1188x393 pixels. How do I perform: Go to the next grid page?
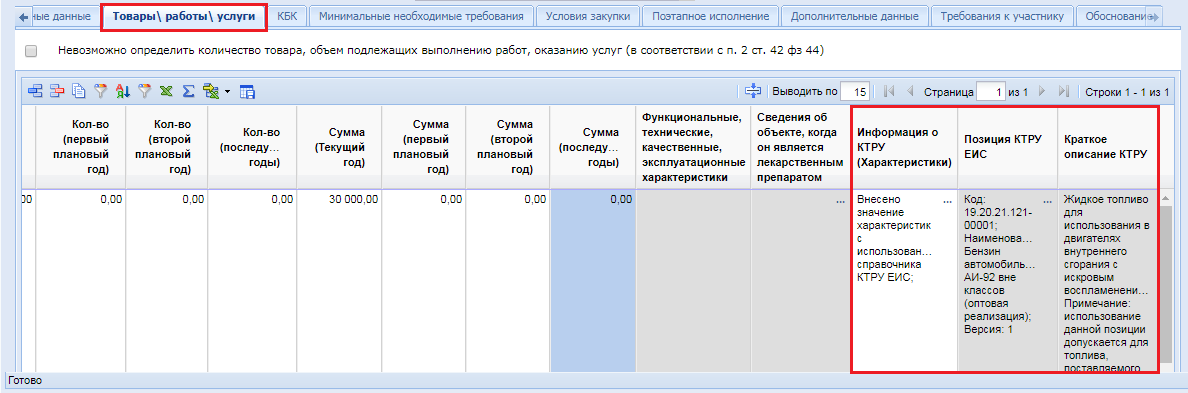tap(1042, 92)
